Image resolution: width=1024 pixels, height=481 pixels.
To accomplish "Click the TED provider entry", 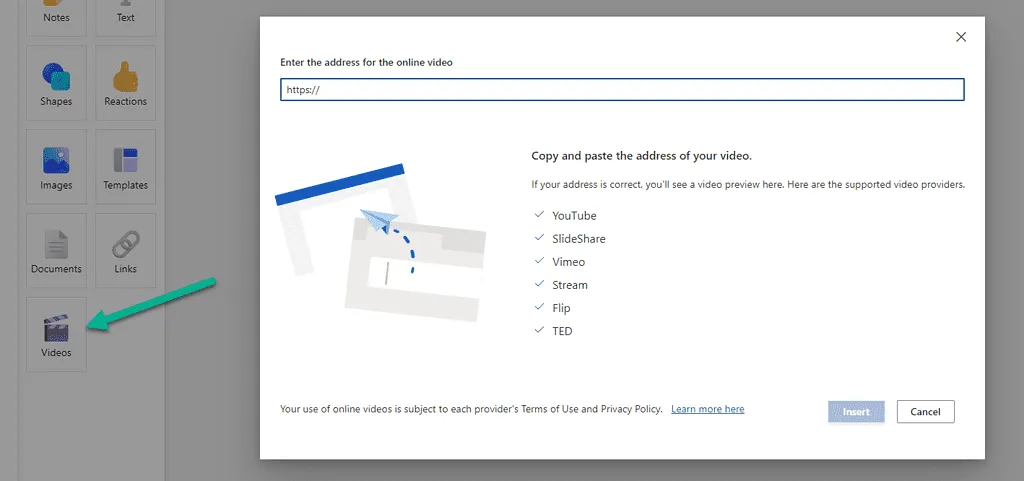I will [562, 331].
